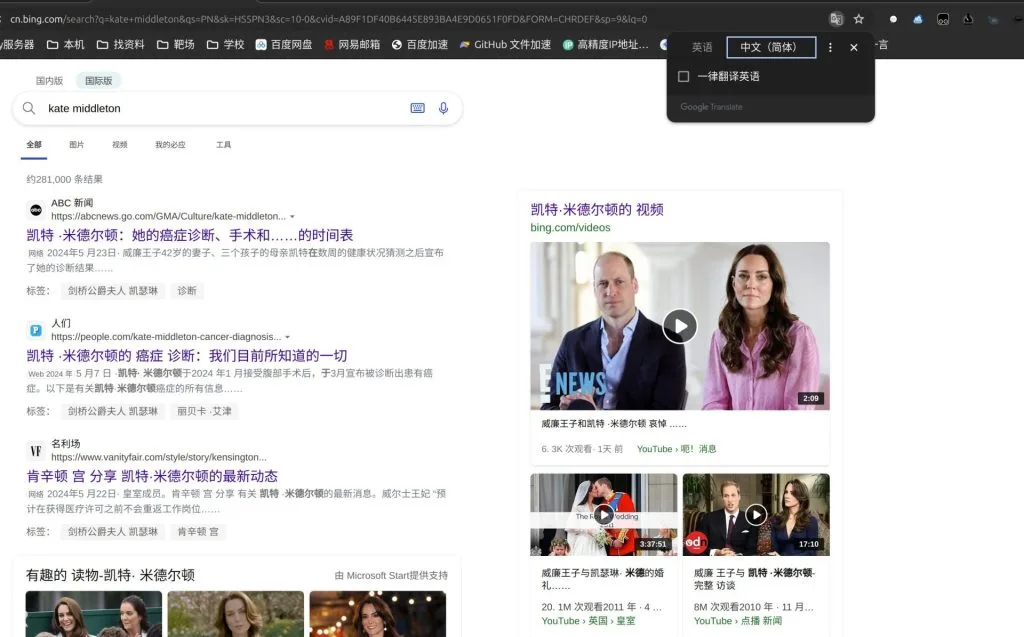The height and width of the screenshot is (637, 1024).
Task: Open the on-screen keyboard icon in search box
Action: tap(417, 108)
